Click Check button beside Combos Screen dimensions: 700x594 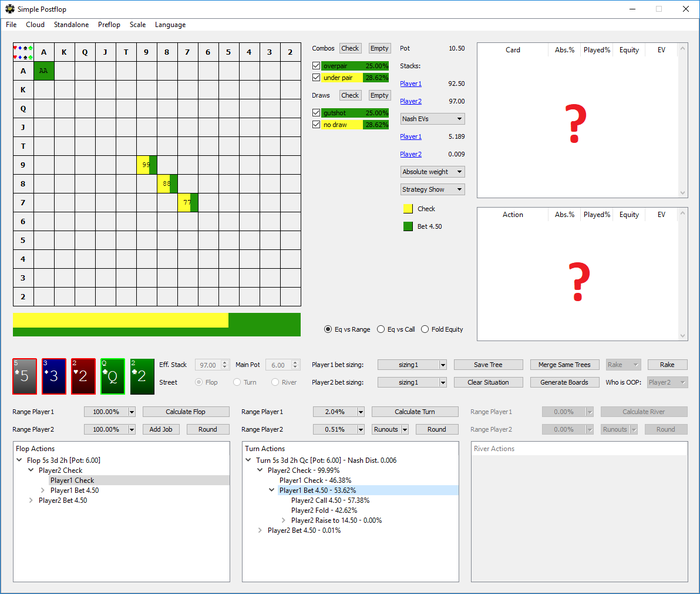coord(350,48)
